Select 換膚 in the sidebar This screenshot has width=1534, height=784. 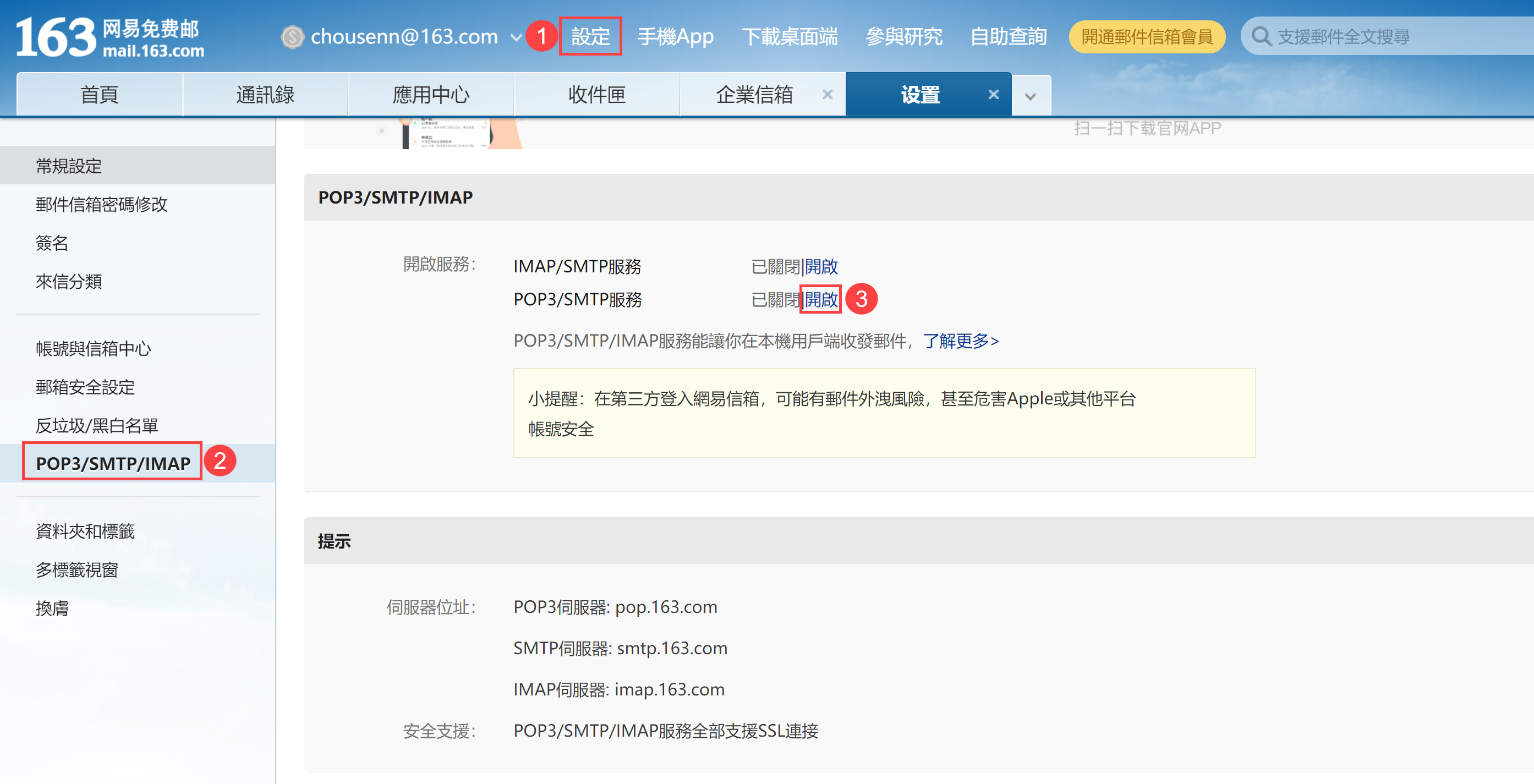click(52, 608)
